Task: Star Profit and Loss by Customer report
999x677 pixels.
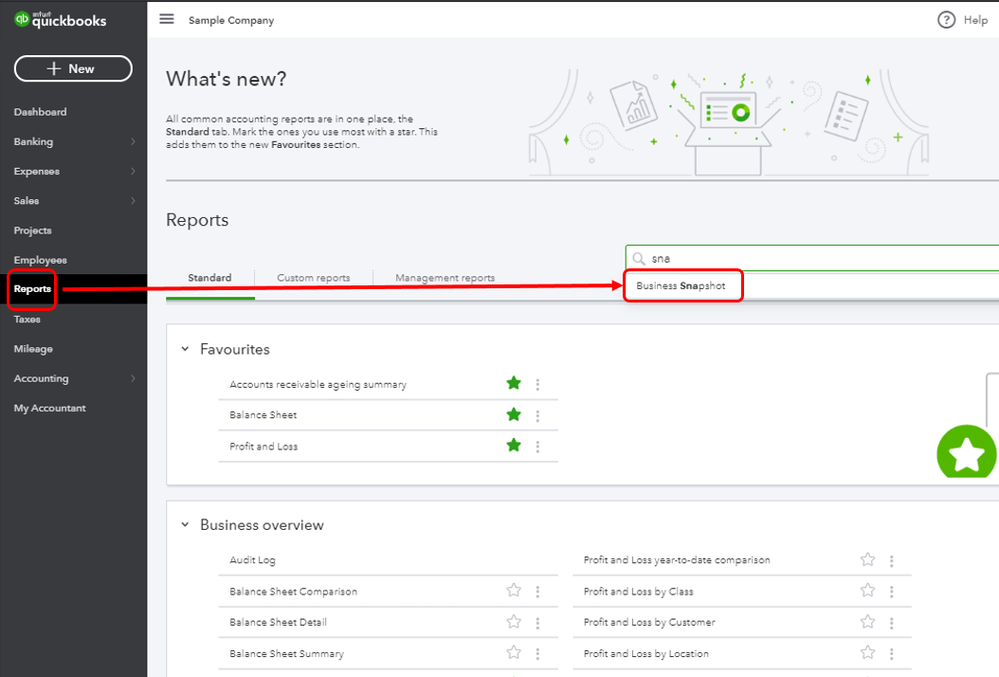Action: tap(868, 622)
